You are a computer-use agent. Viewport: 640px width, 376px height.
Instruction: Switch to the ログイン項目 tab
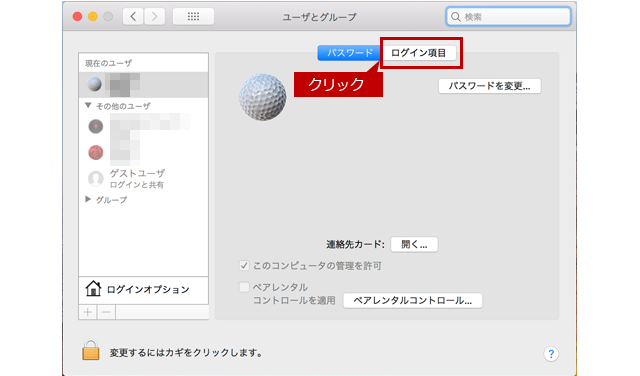[x=418, y=53]
